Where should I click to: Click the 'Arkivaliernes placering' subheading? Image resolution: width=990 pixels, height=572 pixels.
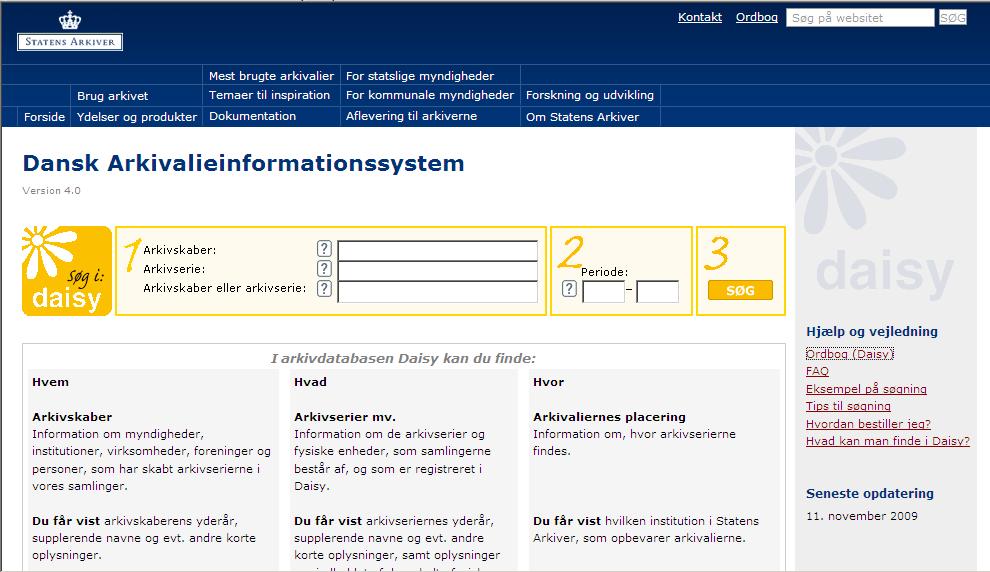tap(609, 417)
